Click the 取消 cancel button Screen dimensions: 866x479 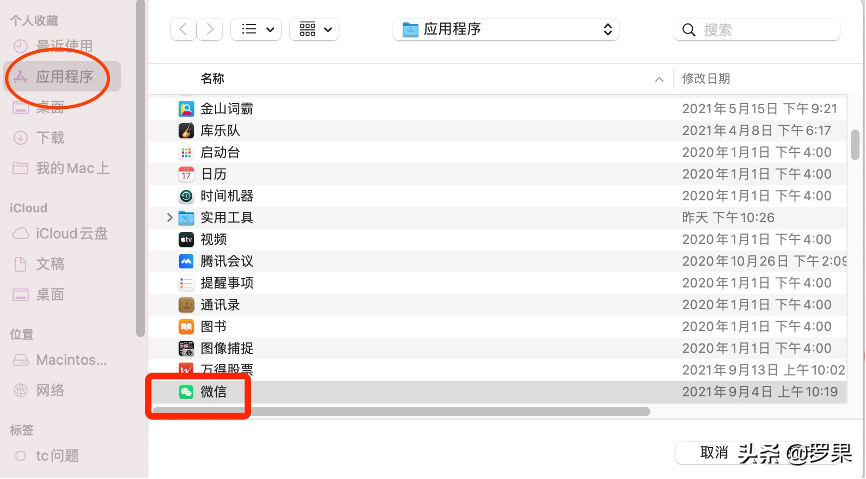pos(714,453)
